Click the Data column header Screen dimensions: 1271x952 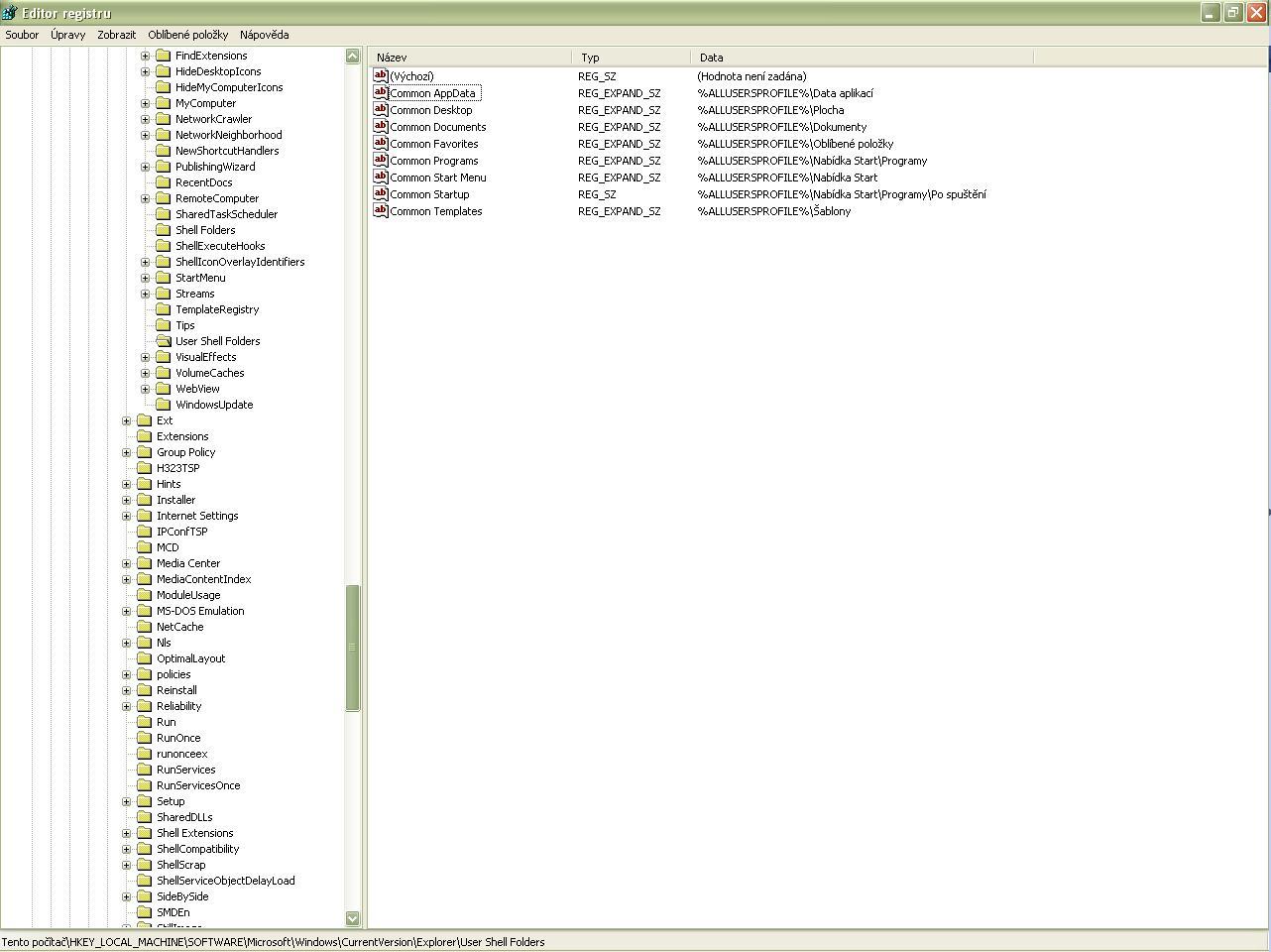coord(863,58)
